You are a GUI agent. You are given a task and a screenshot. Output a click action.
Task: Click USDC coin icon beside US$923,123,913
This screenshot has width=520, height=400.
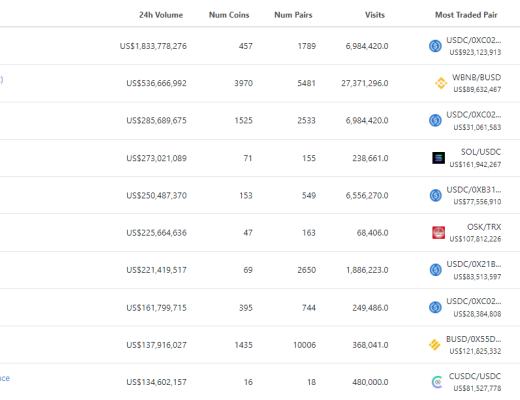click(x=435, y=46)
